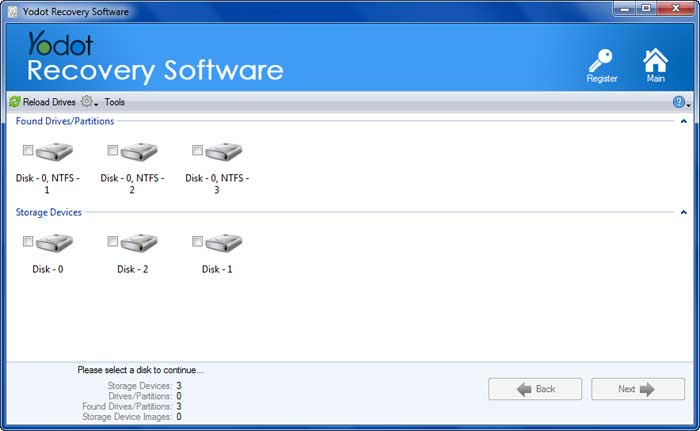
Task: Select the Disk - 0, NTFS - 3 drive icon
Action: coord(224,151)
